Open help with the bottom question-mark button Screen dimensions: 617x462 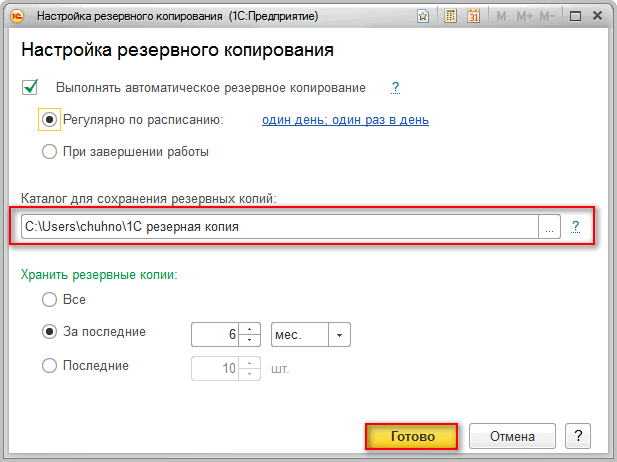(x=578, y=436)
